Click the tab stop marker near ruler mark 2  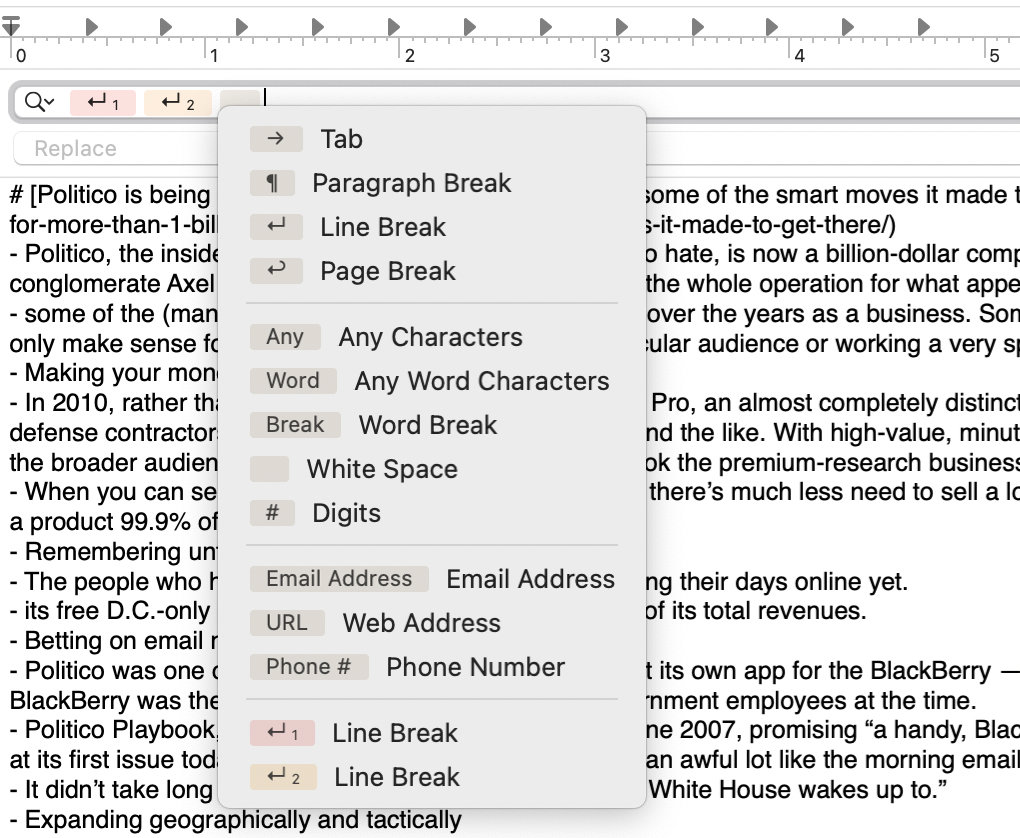click(393, 25)
